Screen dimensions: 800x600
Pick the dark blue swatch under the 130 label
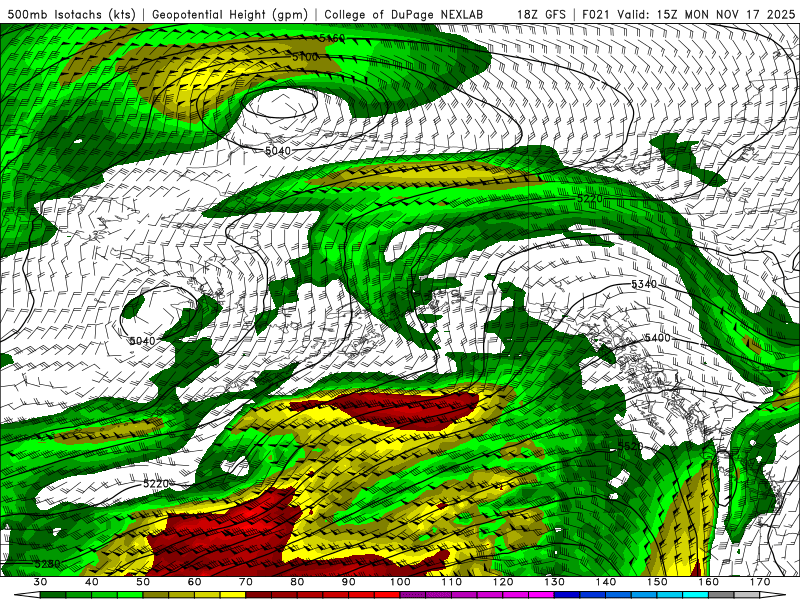[567, 595]
